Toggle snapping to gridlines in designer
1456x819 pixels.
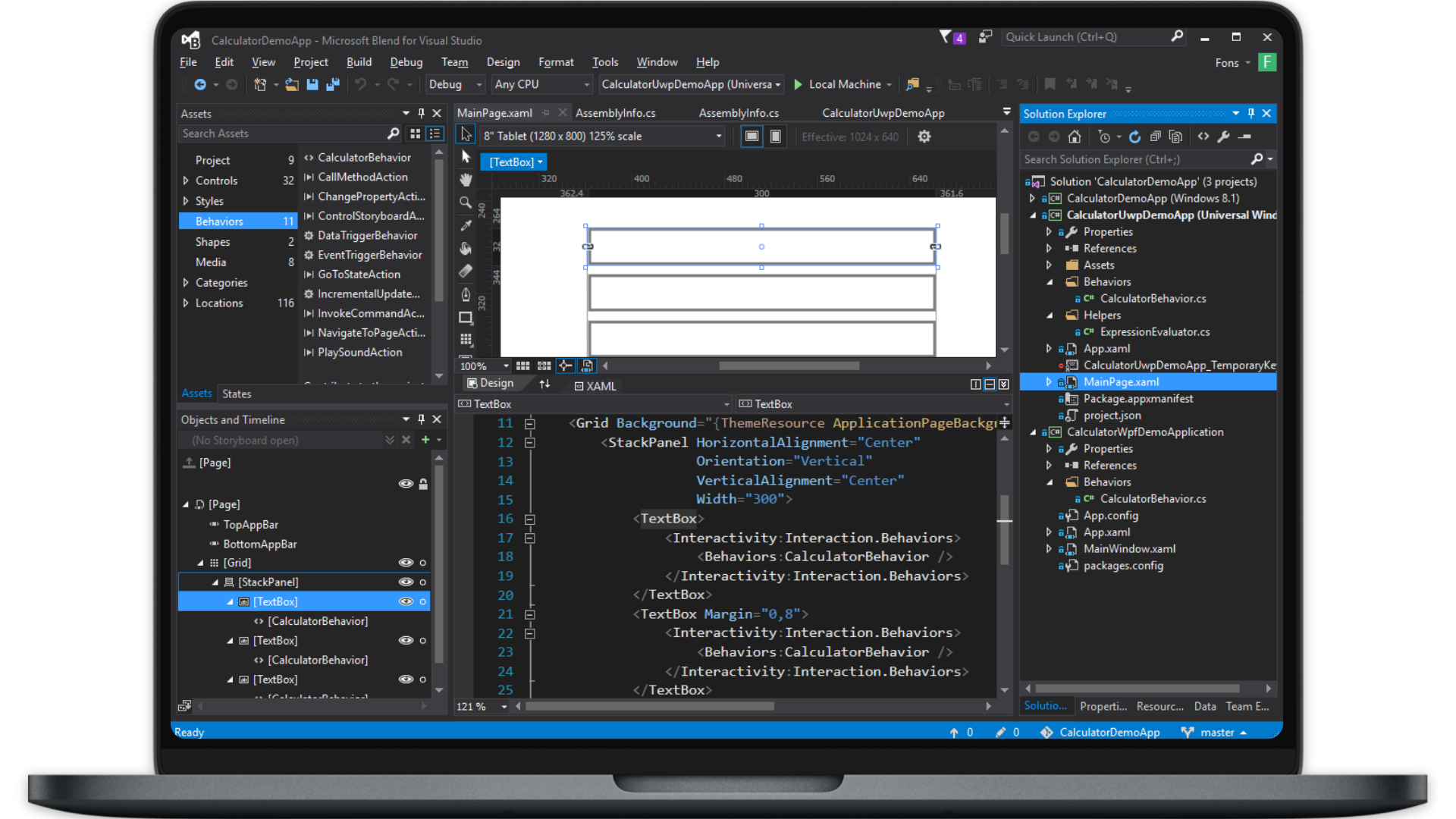tap(544, 366)
